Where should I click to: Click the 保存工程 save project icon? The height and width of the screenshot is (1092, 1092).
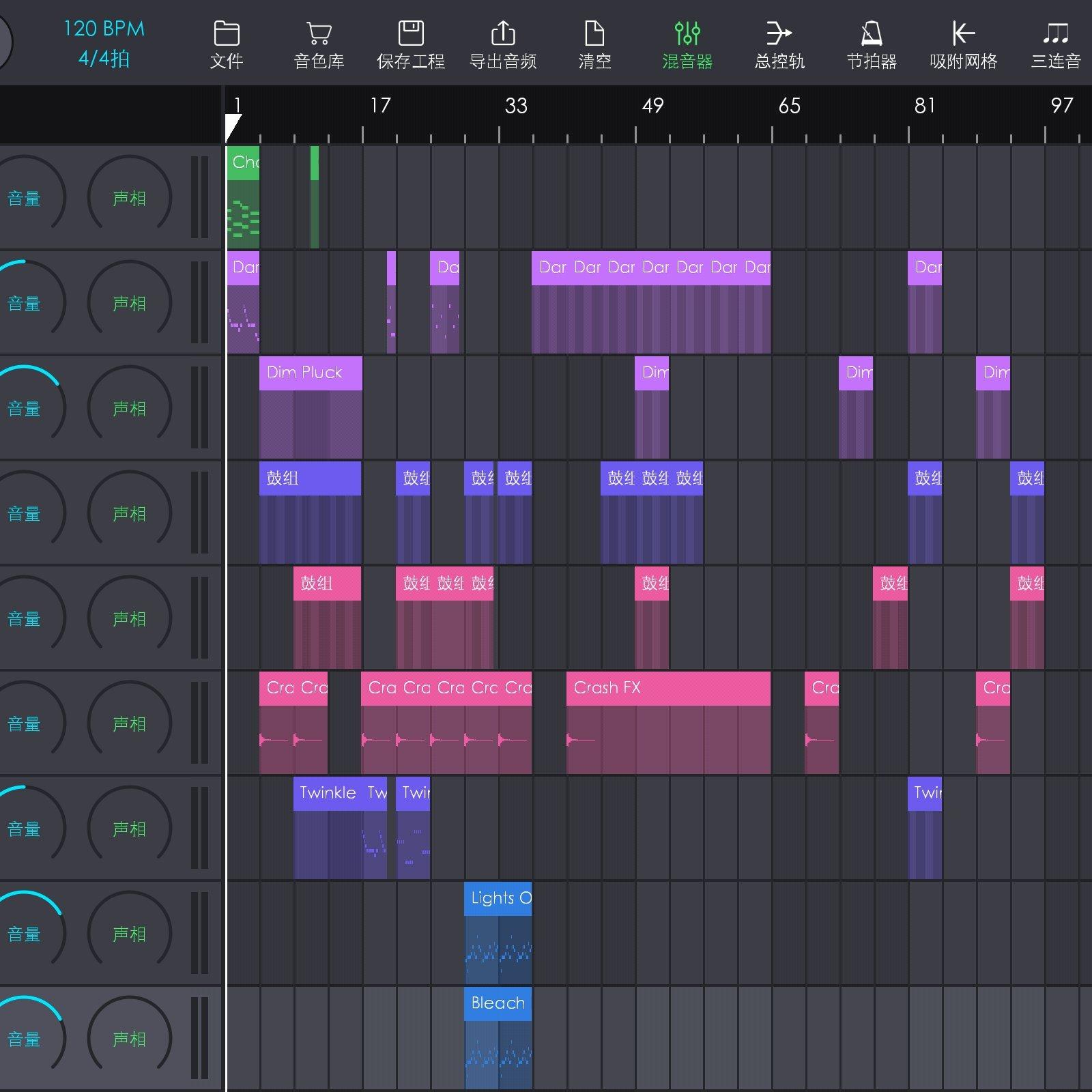tap(410, 34)
